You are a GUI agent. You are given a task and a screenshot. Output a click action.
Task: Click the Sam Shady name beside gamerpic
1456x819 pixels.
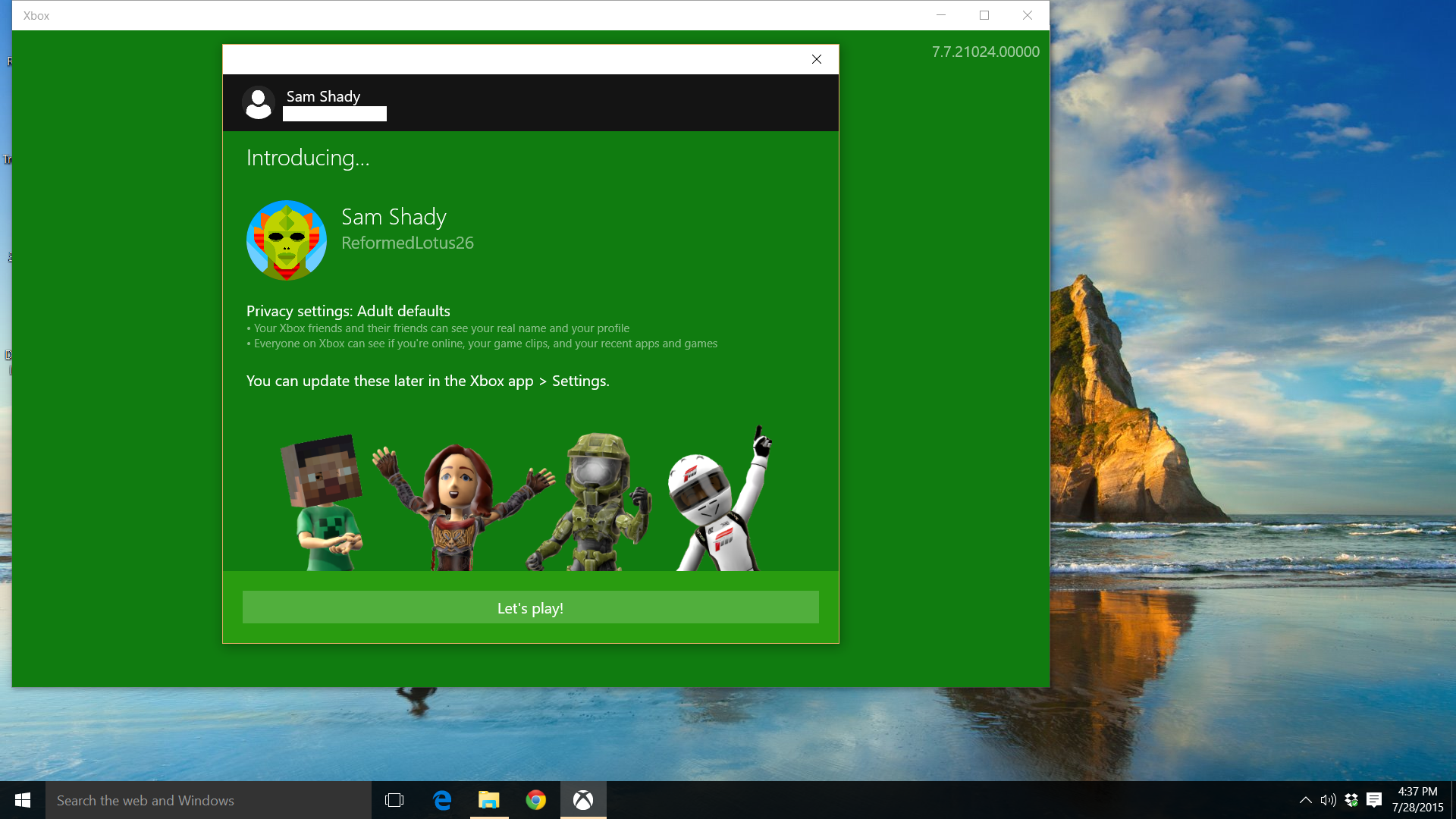[394, 217]
